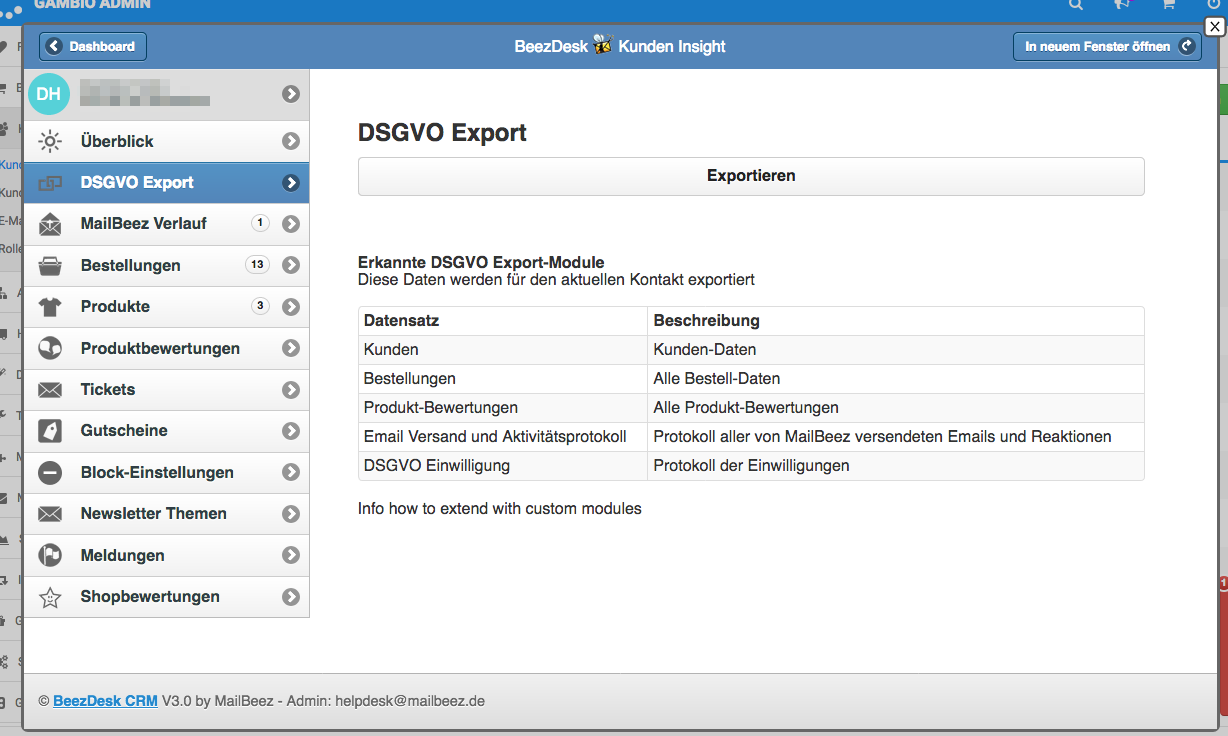1228x736 pixels.
Task: Click the Datensatz column header
Action: [x=503, y=321]
